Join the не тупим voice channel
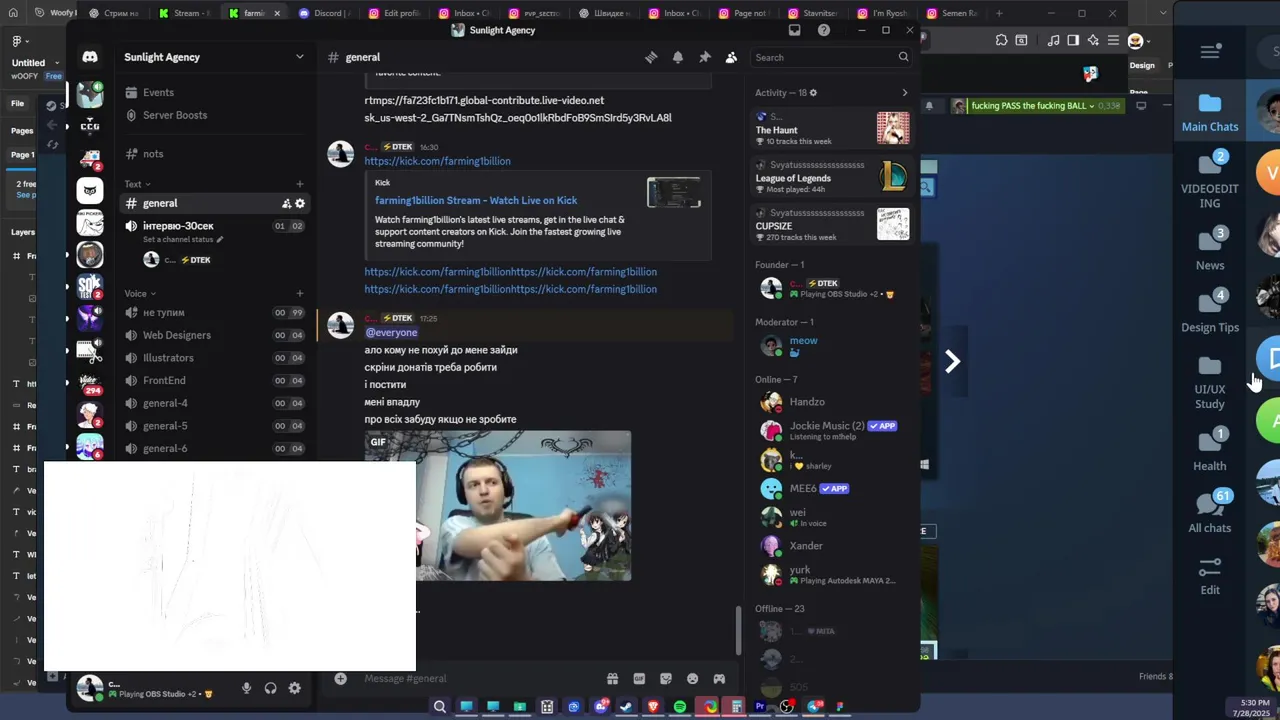Screen dimensions: 1280x720 pos(164,313)
